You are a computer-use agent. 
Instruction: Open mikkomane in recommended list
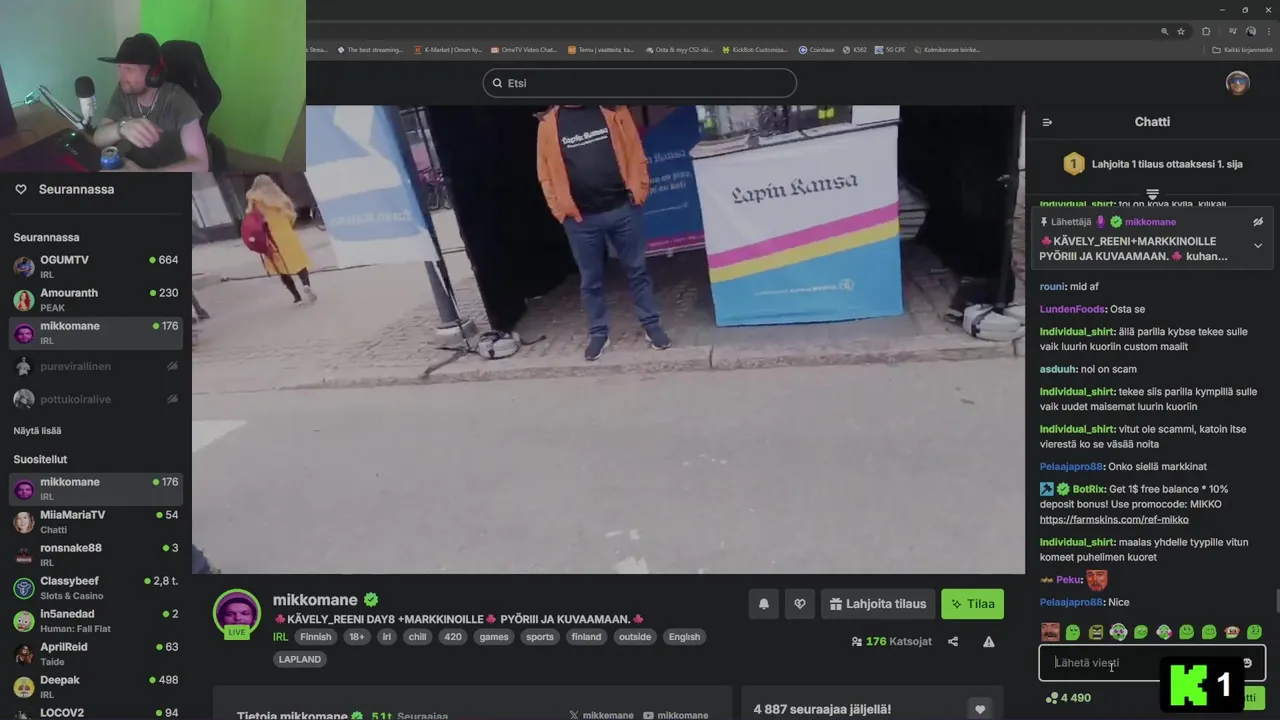pos(96,488)
